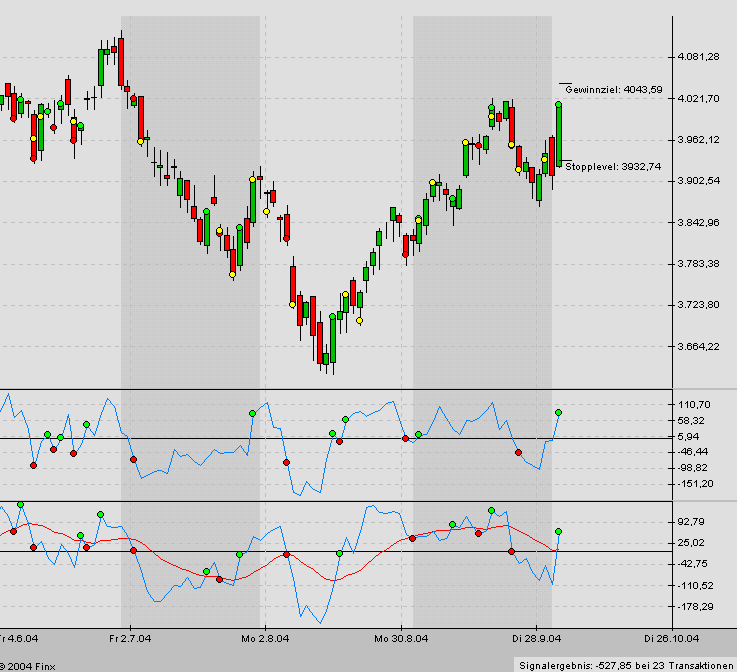Click red dot on lower oscillator after Mo 2.8.04
Screen dimensions: 737x672
286,555
